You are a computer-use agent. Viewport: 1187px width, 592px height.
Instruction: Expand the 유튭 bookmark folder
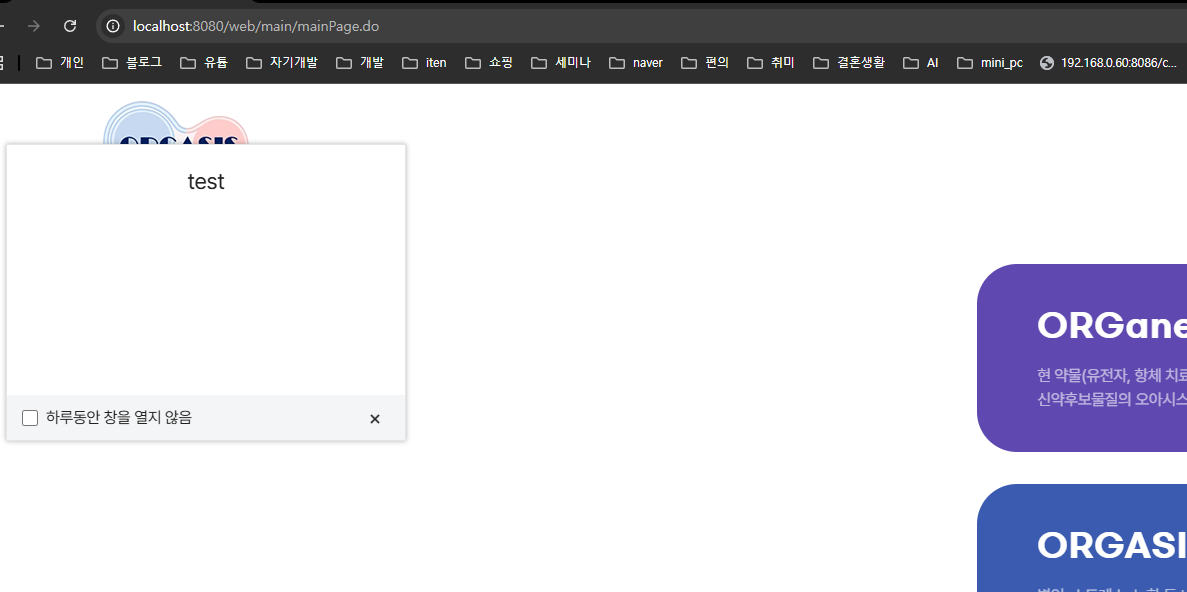pyautogui.click(x=204, y=63)
